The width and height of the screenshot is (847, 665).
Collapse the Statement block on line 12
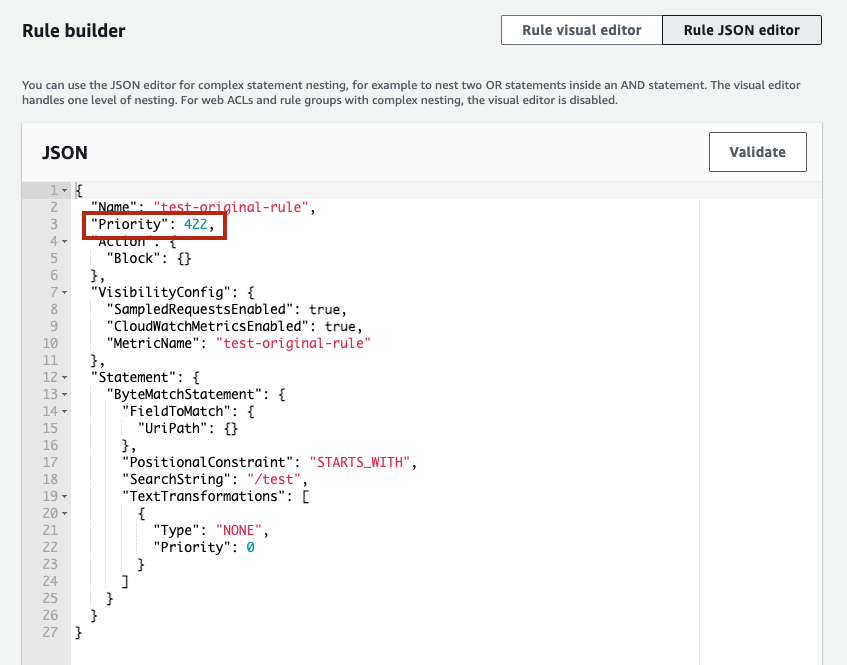pos(65,377)
